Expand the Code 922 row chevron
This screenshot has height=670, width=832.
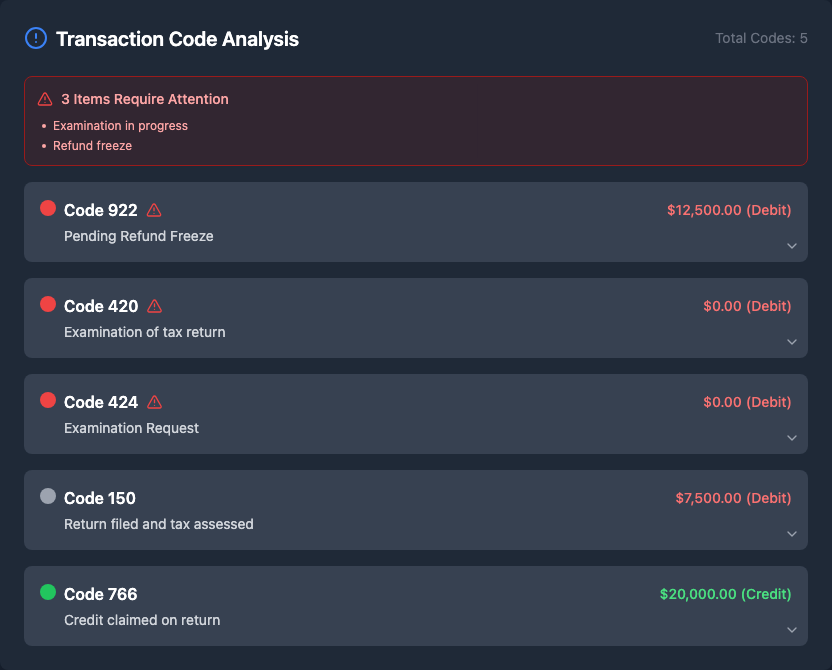coord(791,246)
